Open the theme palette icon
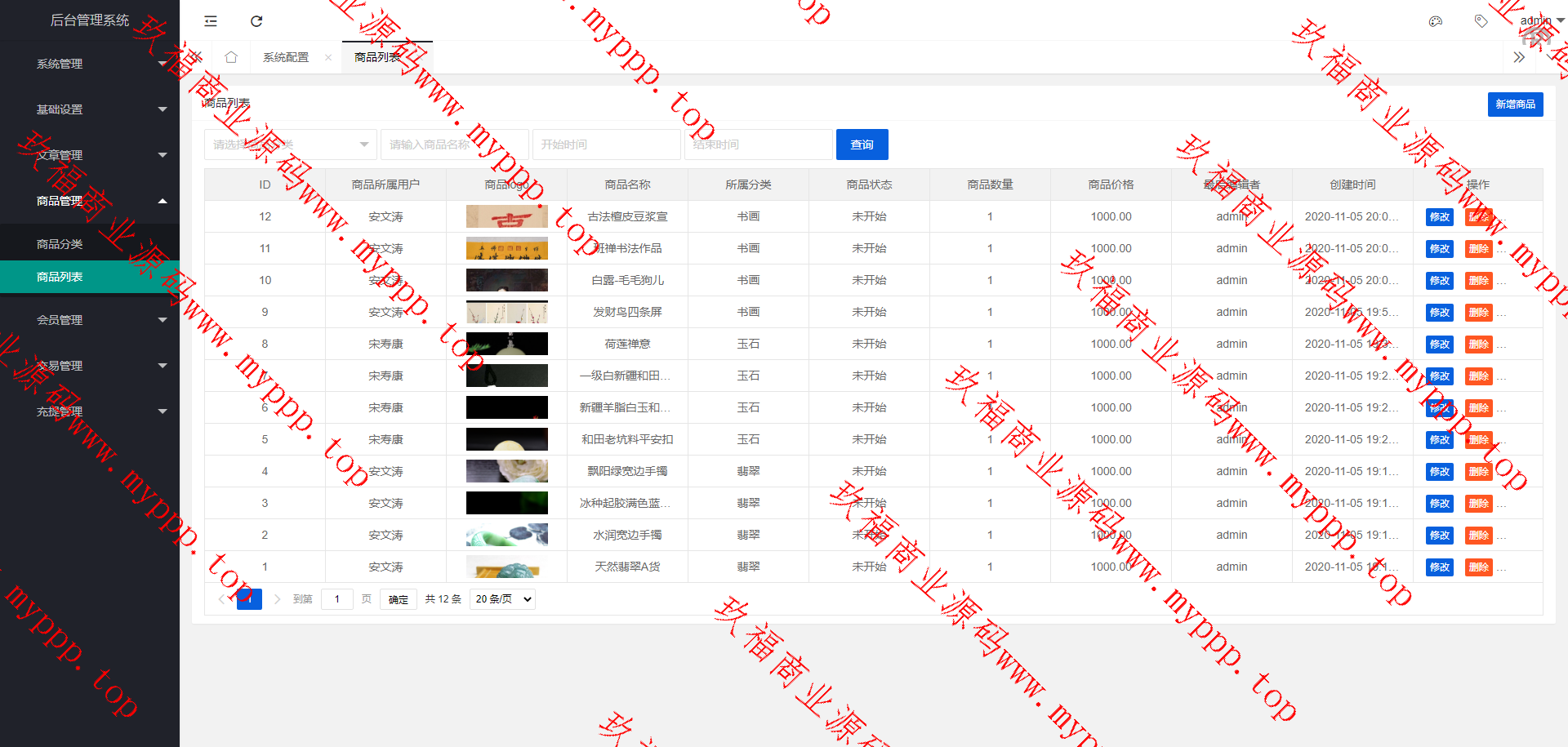Viewport: 1568px width, 747px height. (x=1435, y=21)
